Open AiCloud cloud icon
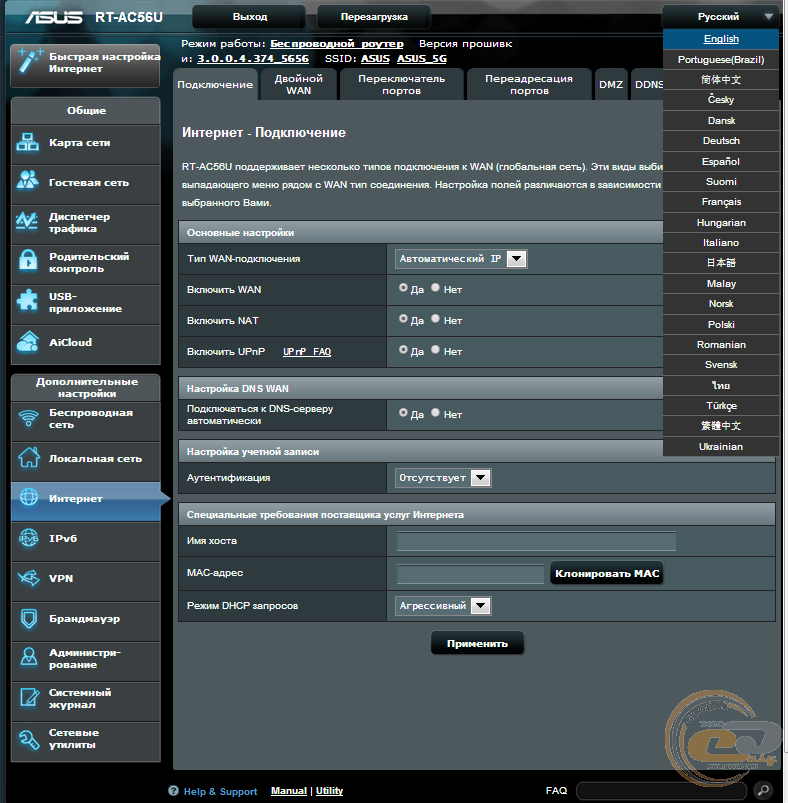The height and width of the screenshot is (803, 788). coord(28,342)
